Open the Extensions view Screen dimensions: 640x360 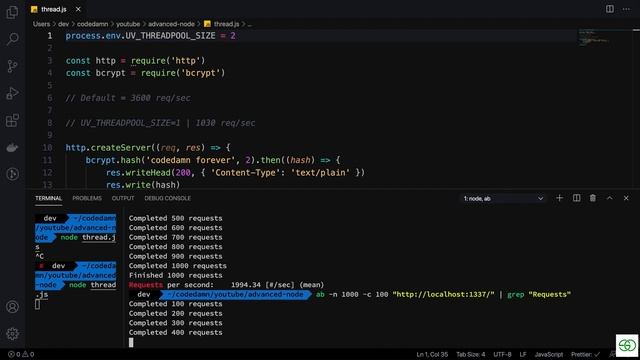(12, 120)
